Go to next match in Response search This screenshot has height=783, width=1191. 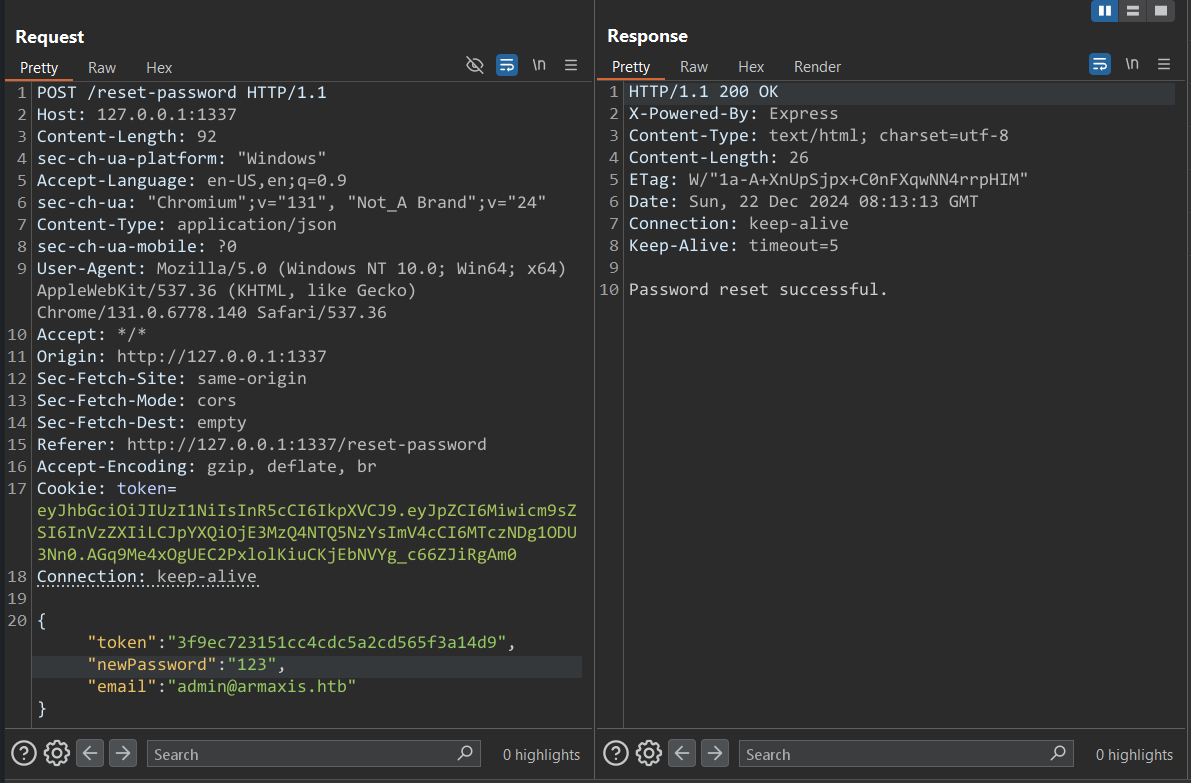714,753
